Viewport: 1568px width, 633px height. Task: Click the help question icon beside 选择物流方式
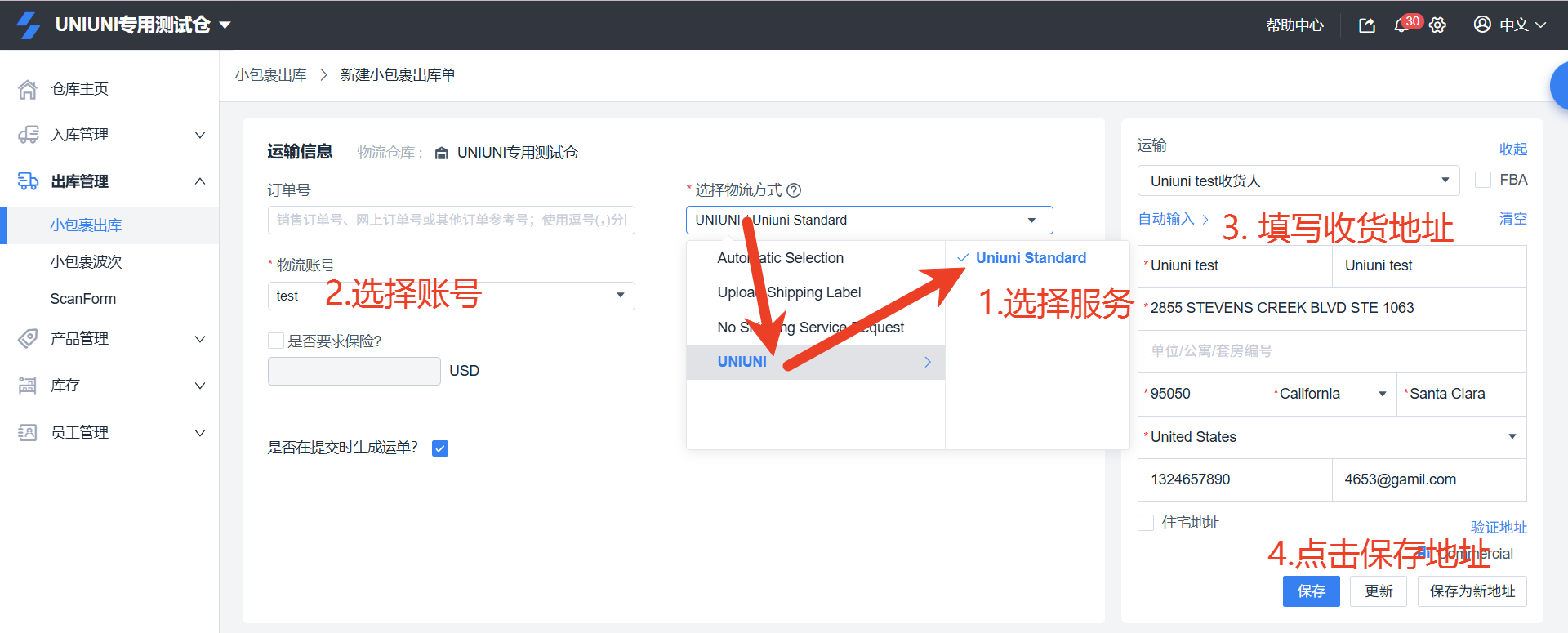coord(794,190)
